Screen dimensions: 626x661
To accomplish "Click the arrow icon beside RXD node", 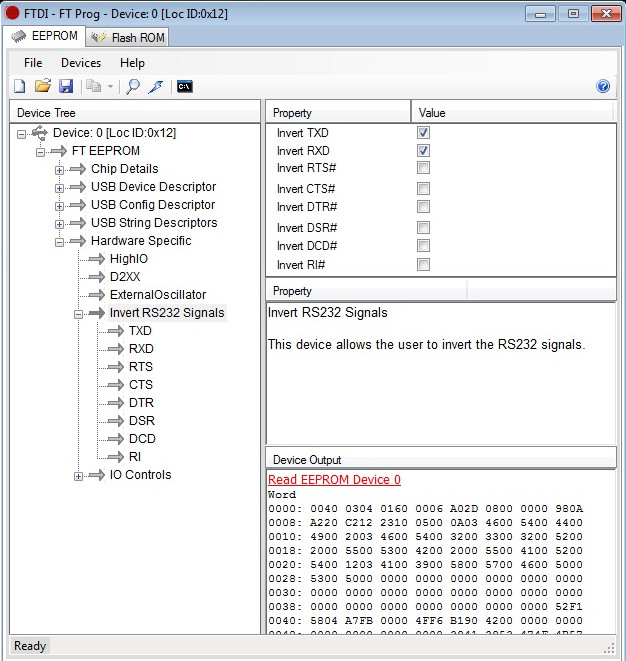I will click(x=116, y=349).
